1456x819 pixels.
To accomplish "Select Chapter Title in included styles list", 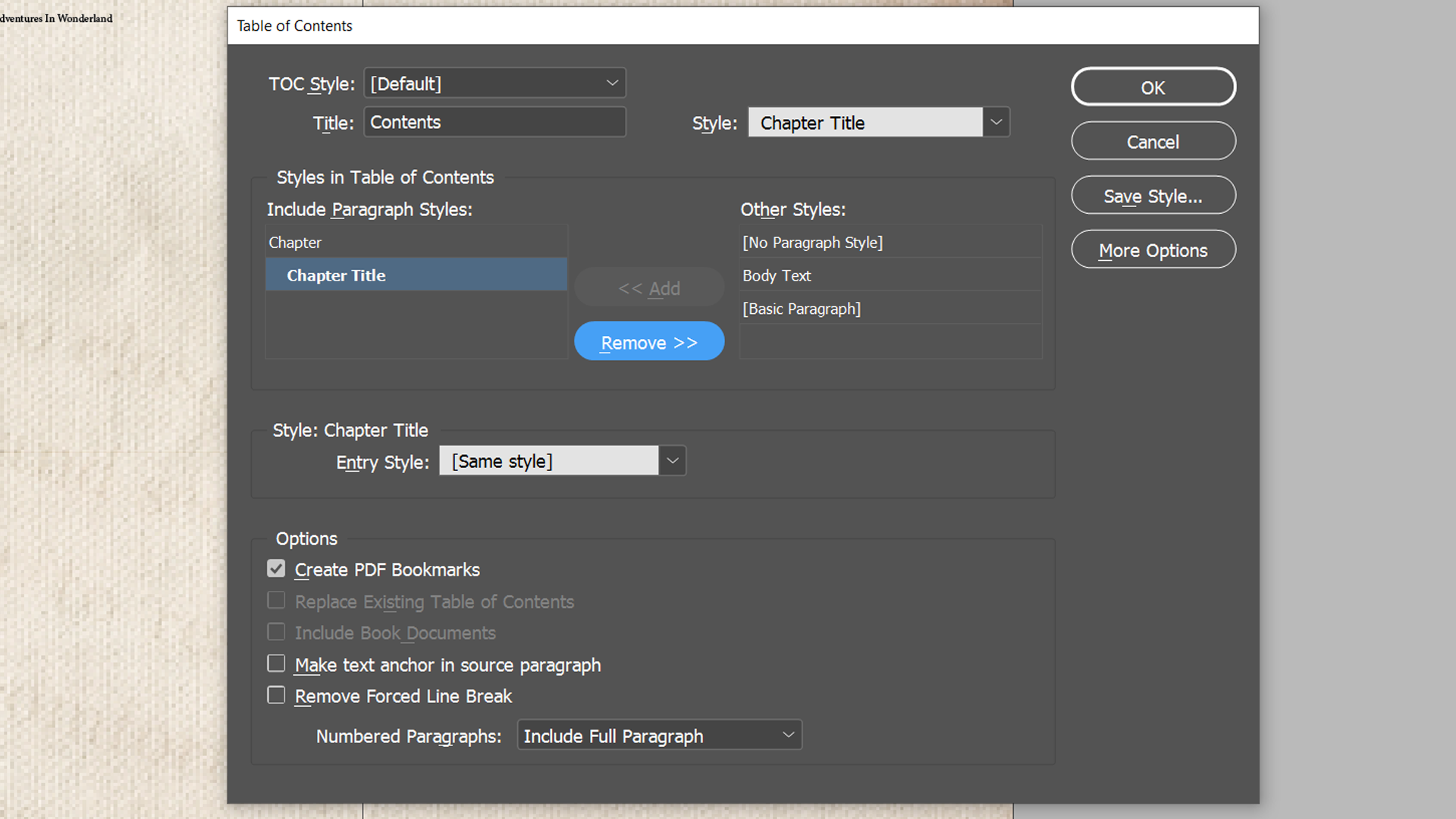I will click(x=416, y=275).
